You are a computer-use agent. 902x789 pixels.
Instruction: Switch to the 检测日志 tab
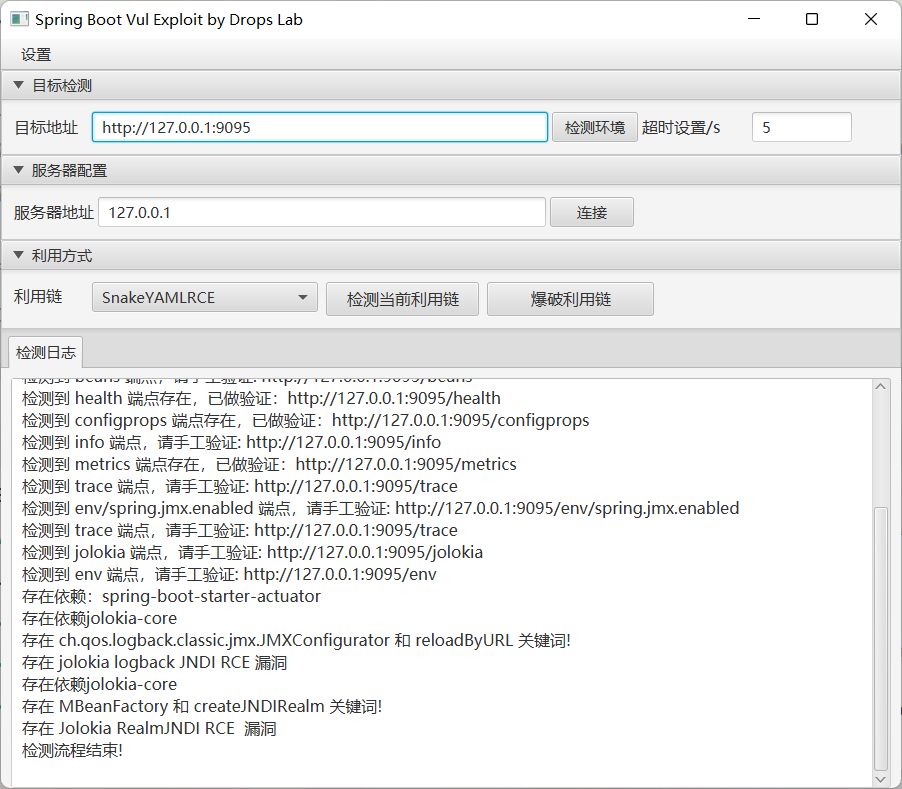[45, 352]
